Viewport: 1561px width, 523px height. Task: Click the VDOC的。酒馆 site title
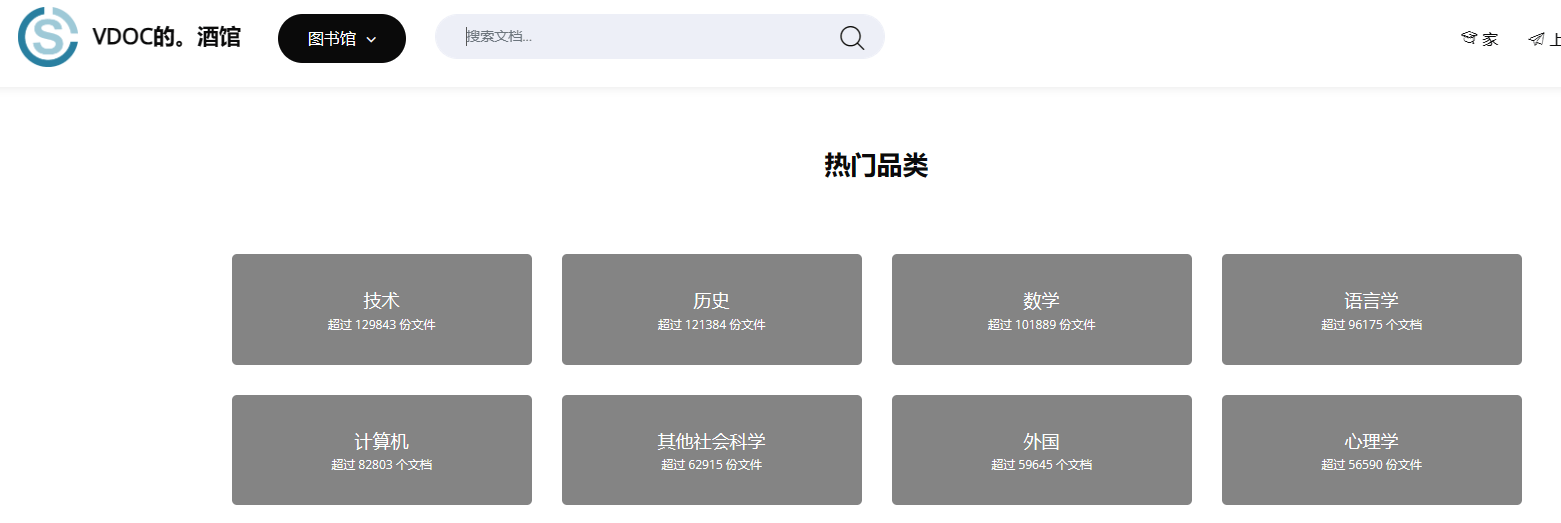coord(166,38)
